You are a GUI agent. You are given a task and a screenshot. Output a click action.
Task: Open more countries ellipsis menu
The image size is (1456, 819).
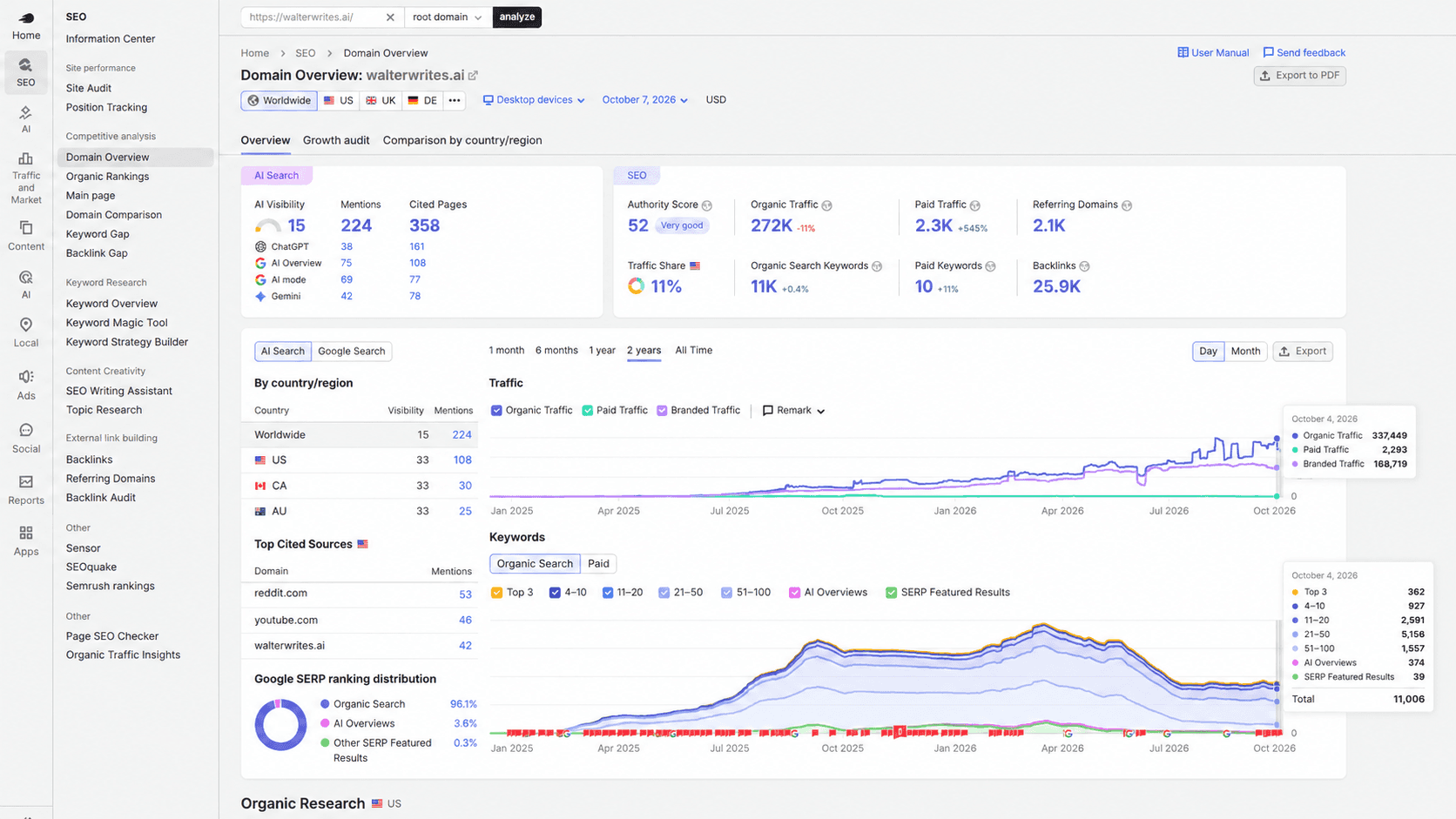[455, 100]
